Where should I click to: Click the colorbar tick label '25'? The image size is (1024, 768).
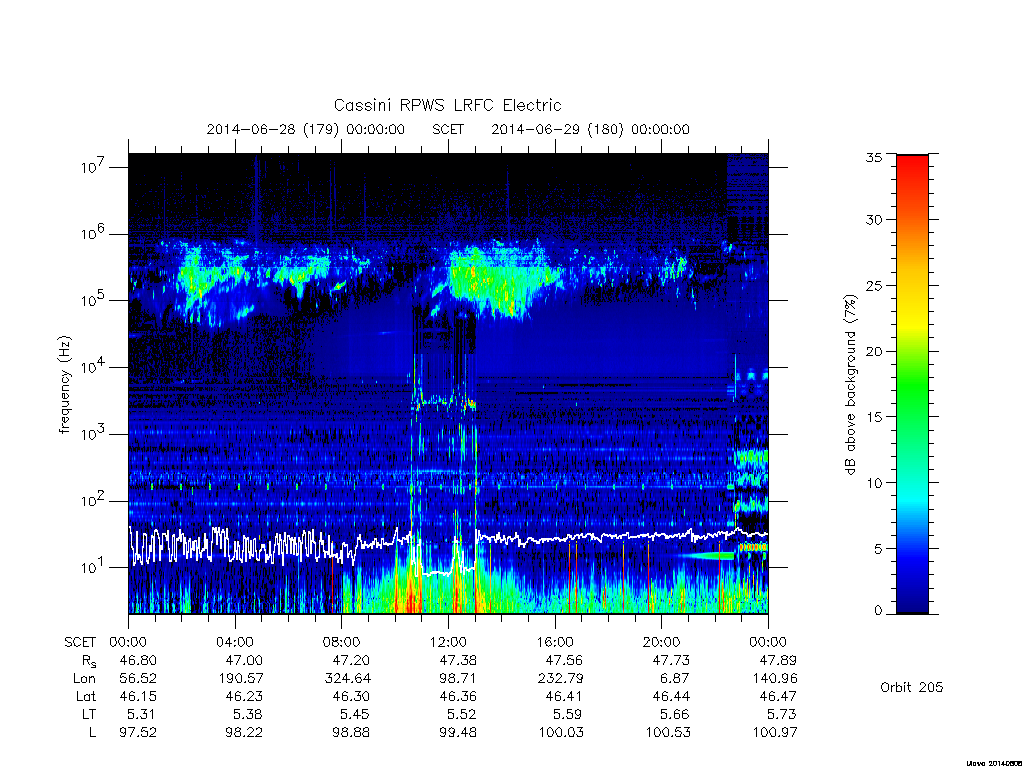[x=874, y=285]
